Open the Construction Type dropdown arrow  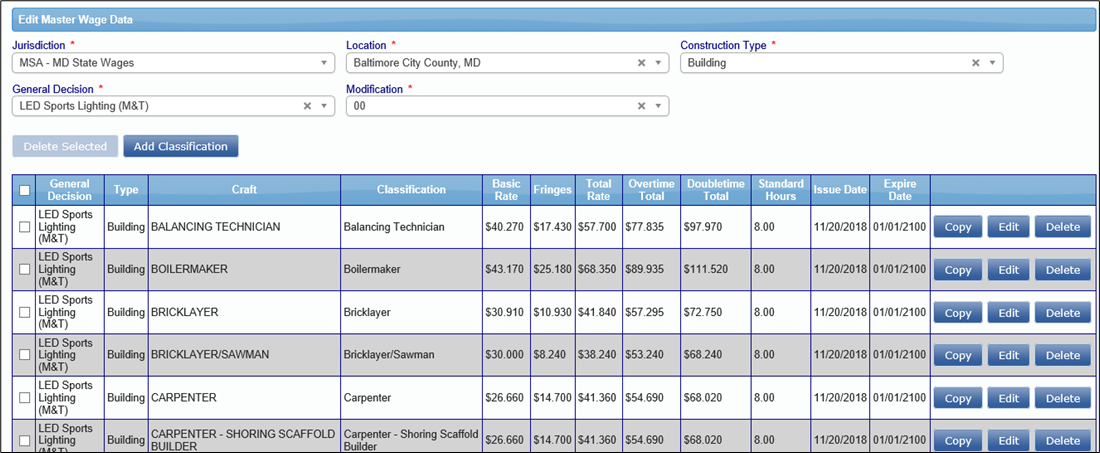coord(992,63)
